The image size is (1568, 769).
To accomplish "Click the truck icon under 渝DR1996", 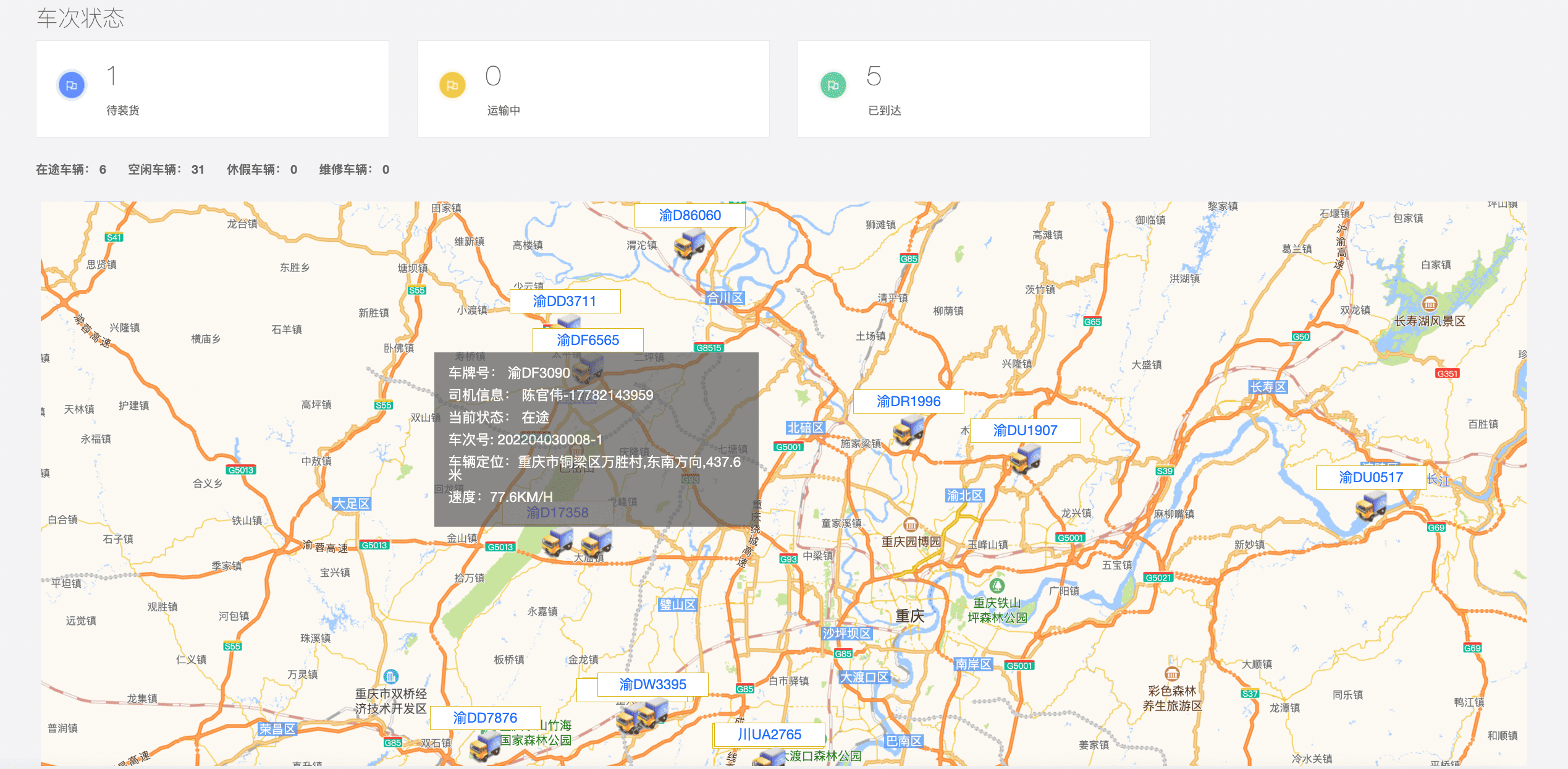I will pos(908,430).
